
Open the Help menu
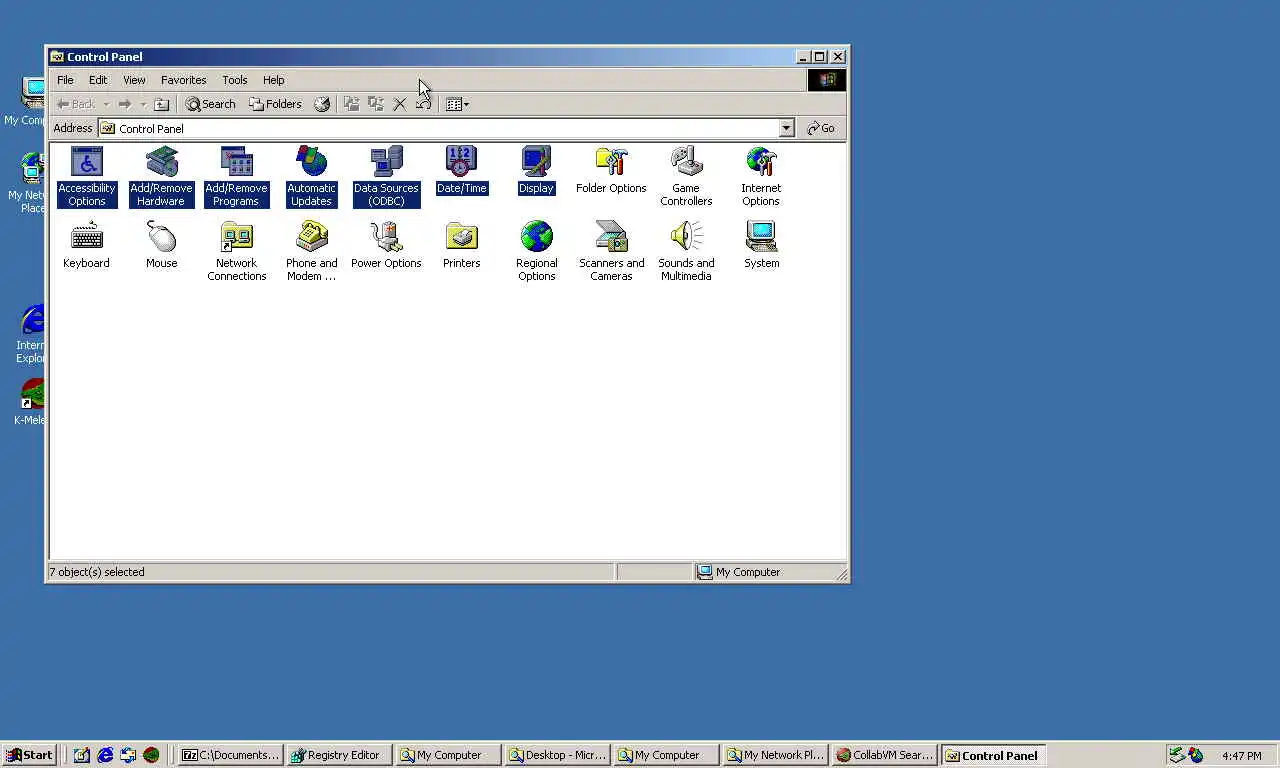click(274, 80)
